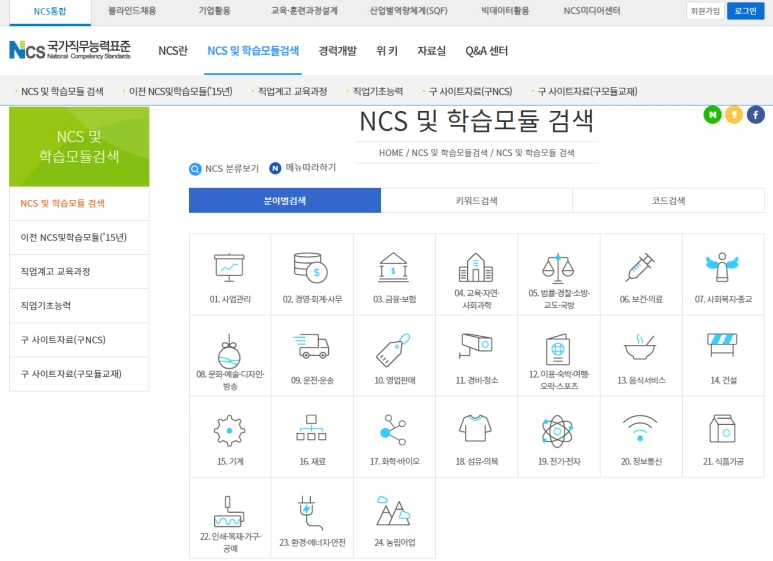
Task: Open the 01. 사업관리 category icon
Action: [229, 268]
